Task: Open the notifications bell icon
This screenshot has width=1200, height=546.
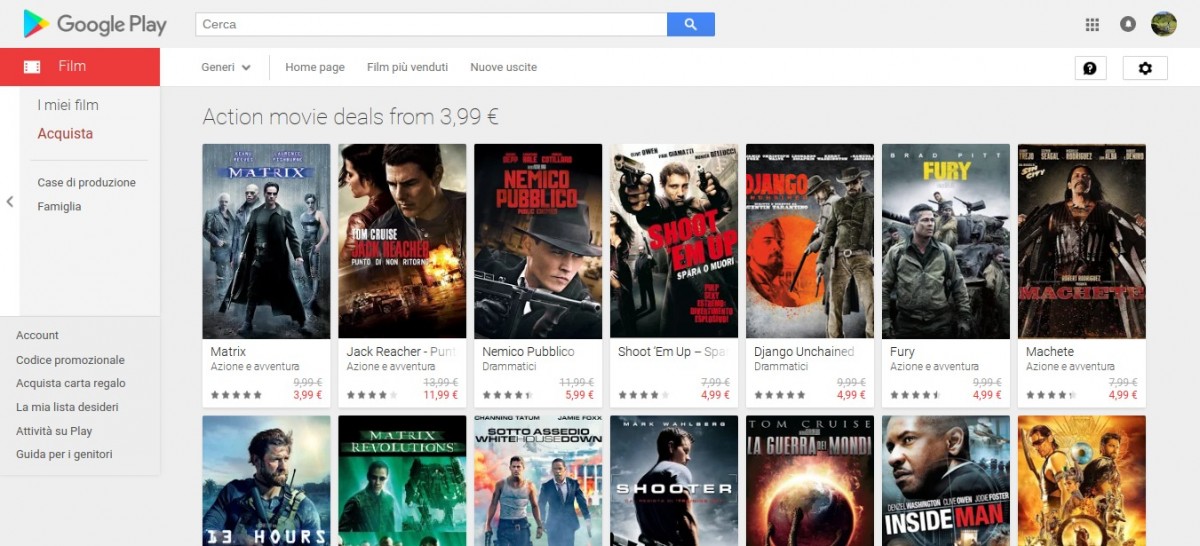Action: [x=1128, y=25]
